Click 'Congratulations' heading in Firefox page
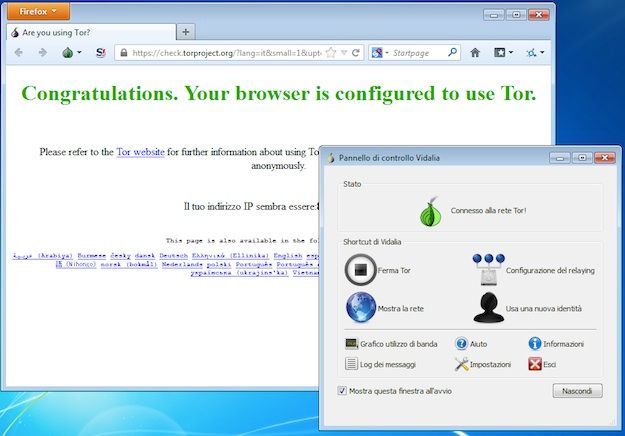Viewport: 625px width, 436px height. 279,94
